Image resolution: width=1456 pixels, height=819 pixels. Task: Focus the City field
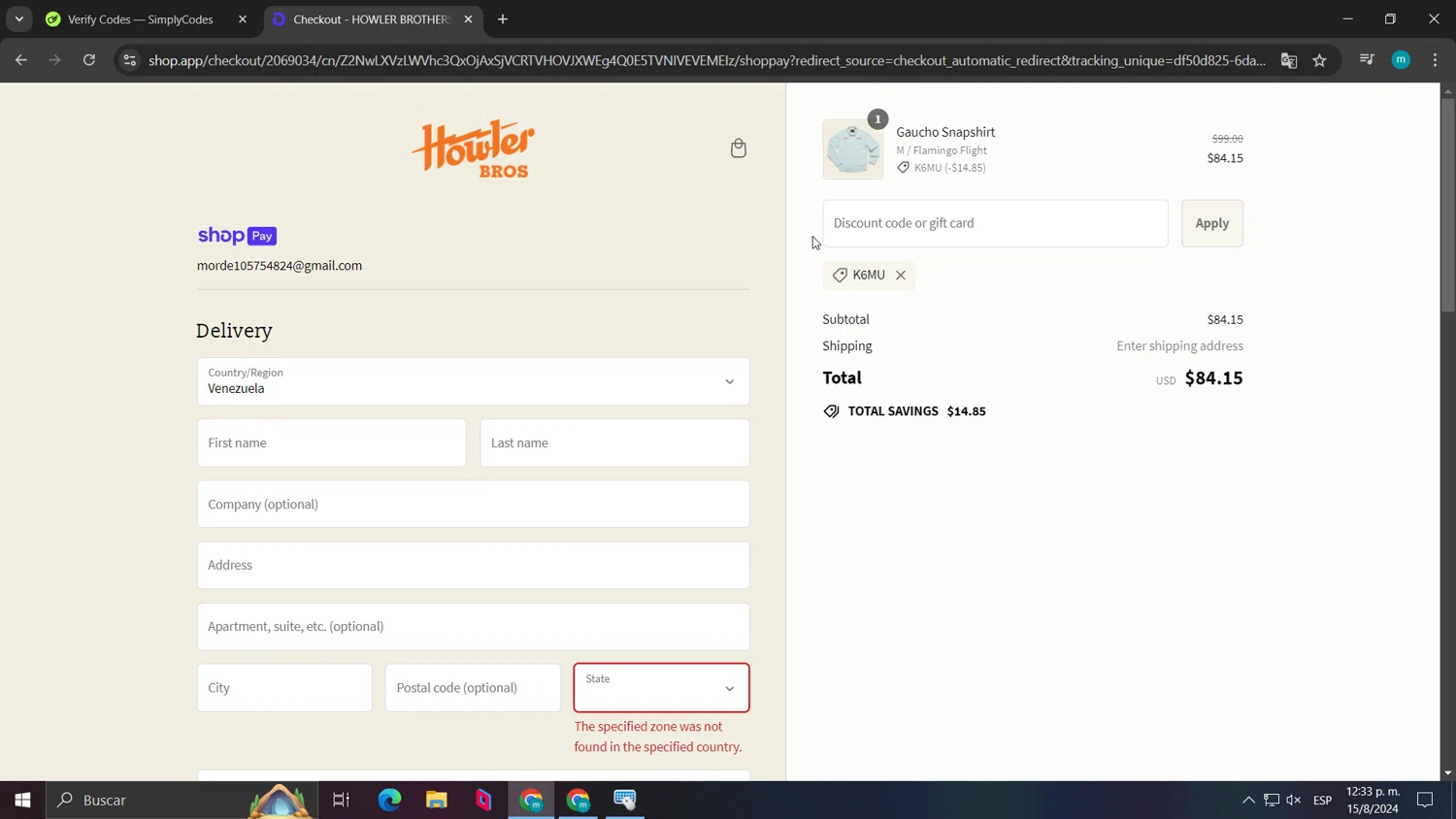(284, 688)
